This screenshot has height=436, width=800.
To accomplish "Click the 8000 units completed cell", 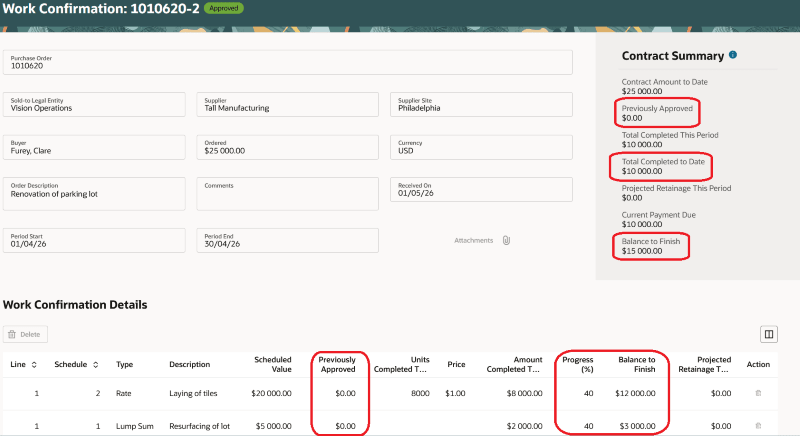I will coord(420,393).
